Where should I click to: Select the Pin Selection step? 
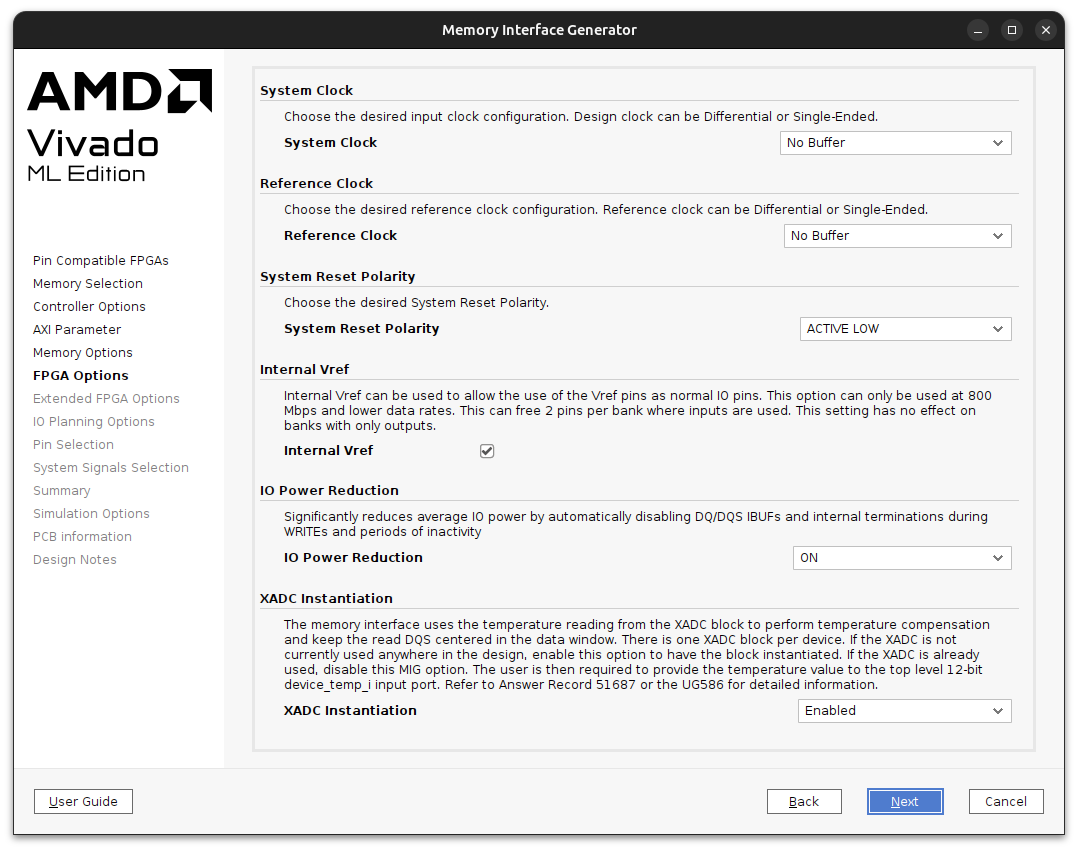pos(73,444)
